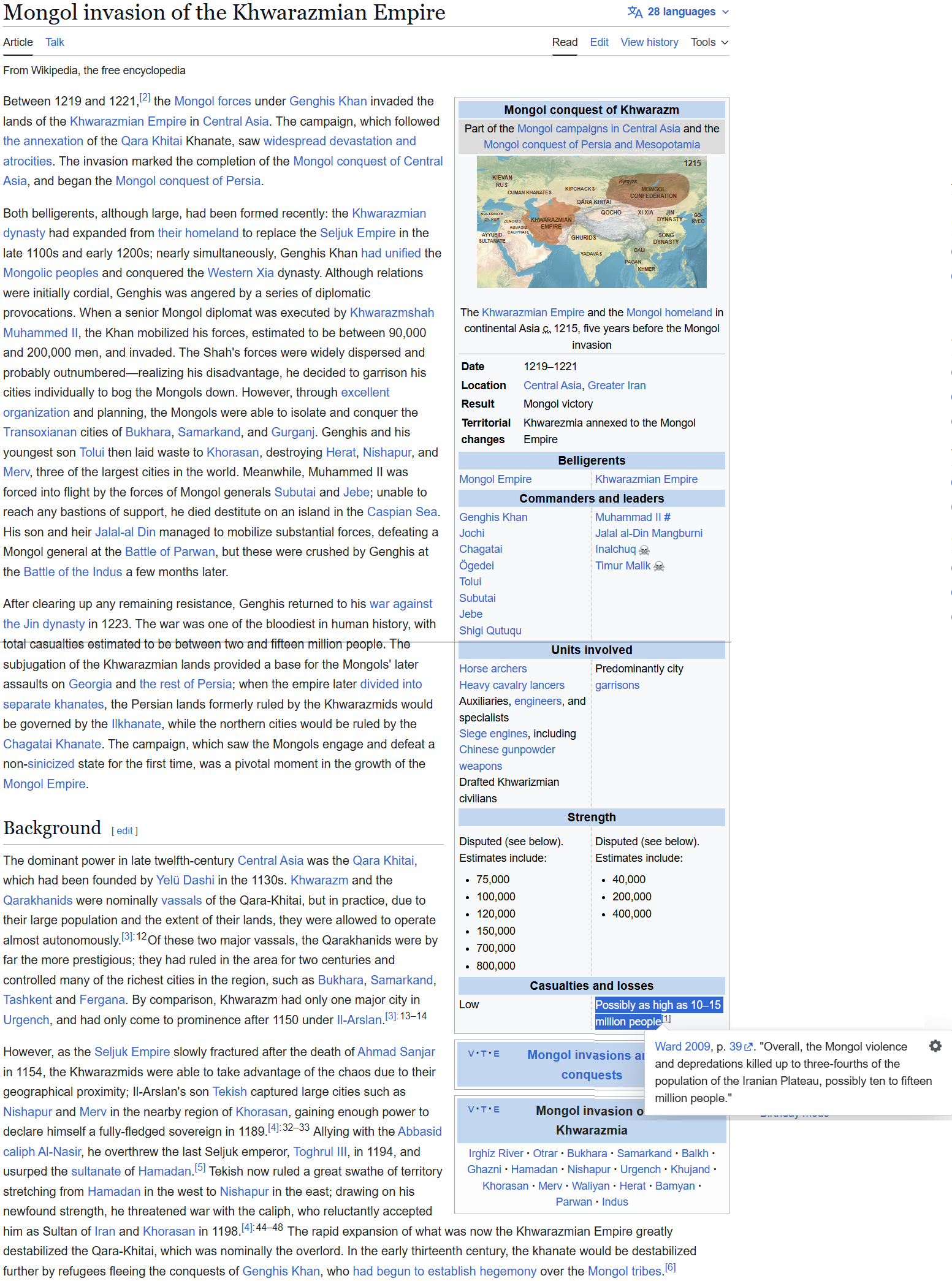
Task: Open footnote 6 after 'Mongol tribes'
Action: (x=670, y=1268)
